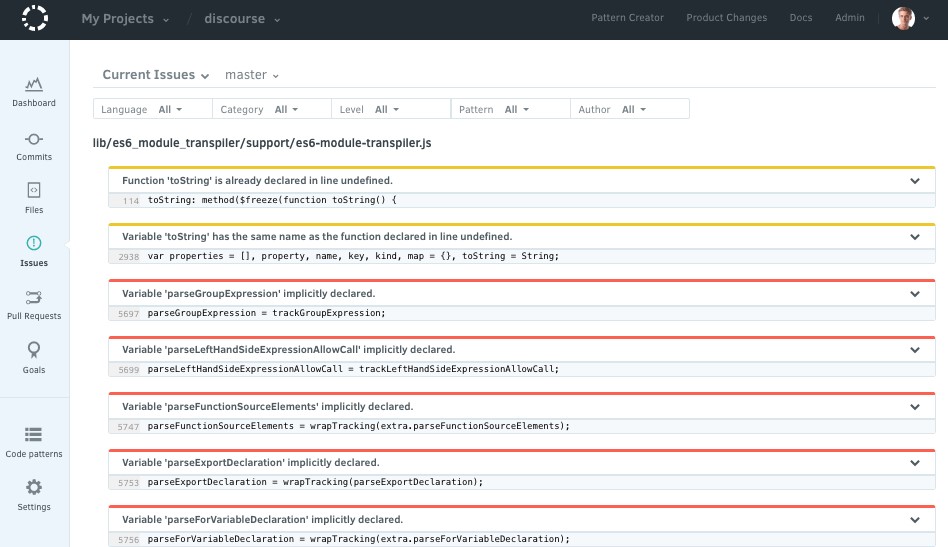Expand the 'parseExportDeclaration' issue chevron

(914, 463)
